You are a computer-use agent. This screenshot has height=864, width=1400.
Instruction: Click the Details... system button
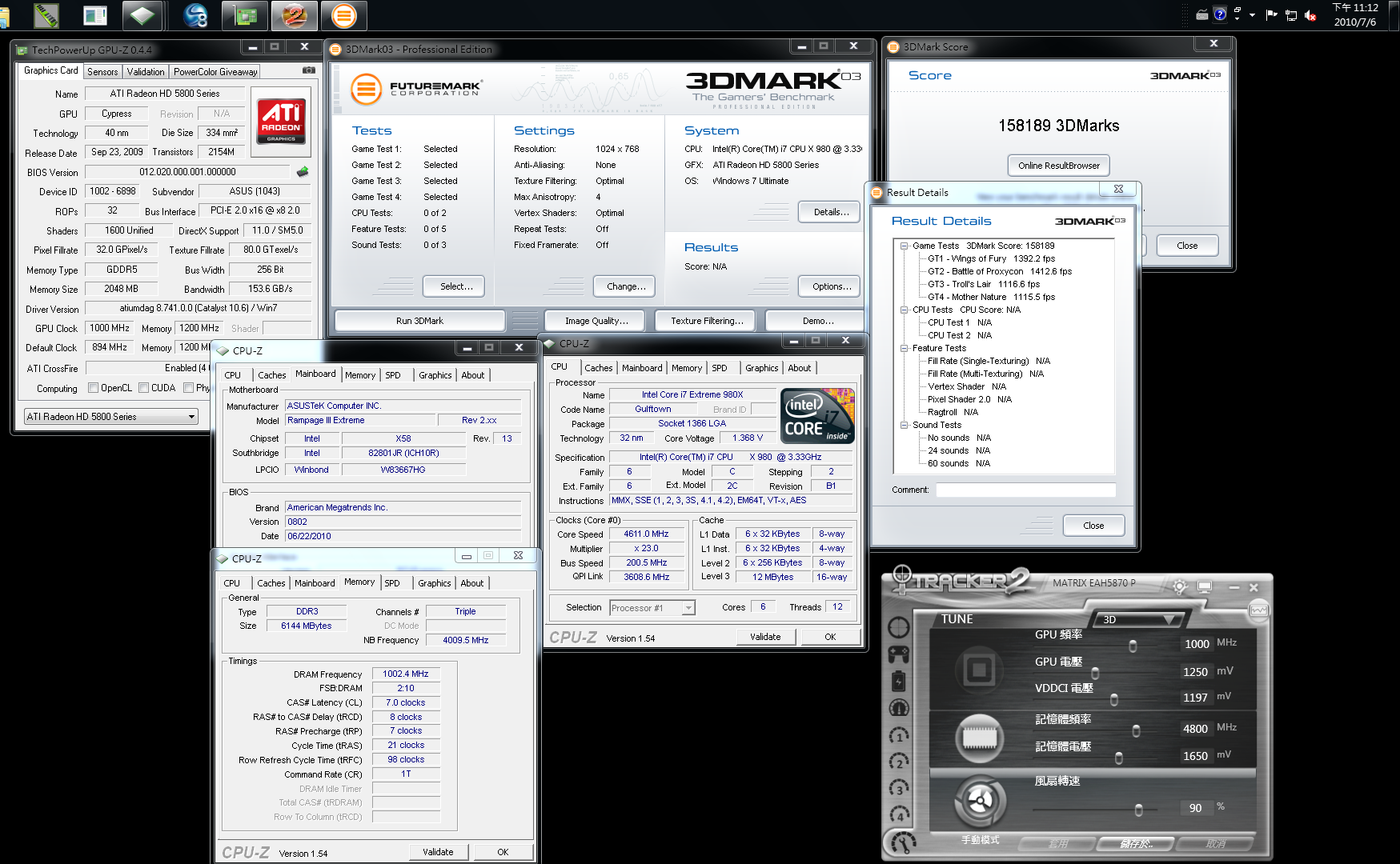(x=831, y=212)
